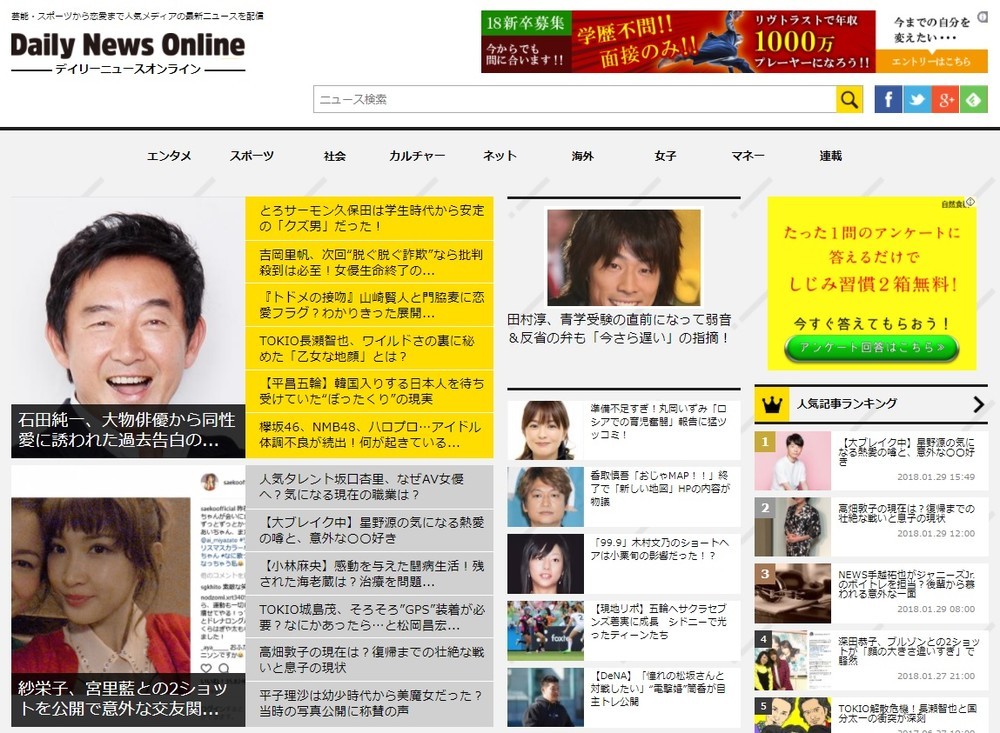This screenshot has width=1000, height=733.
Task: Open the エンタメ navigation menu
Action: pyautogui.click(x=168, y=156)
